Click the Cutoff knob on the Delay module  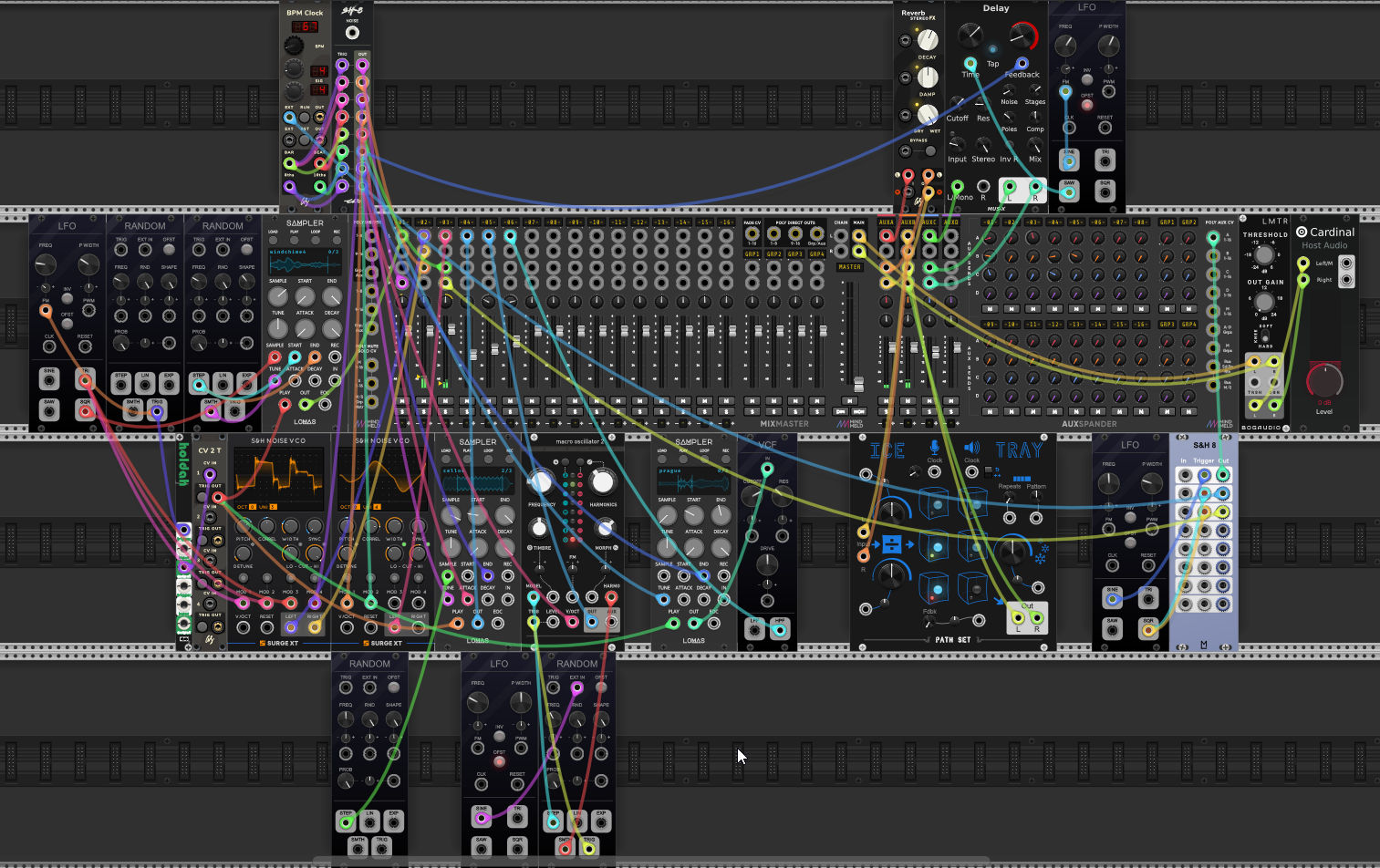(957, 103)
